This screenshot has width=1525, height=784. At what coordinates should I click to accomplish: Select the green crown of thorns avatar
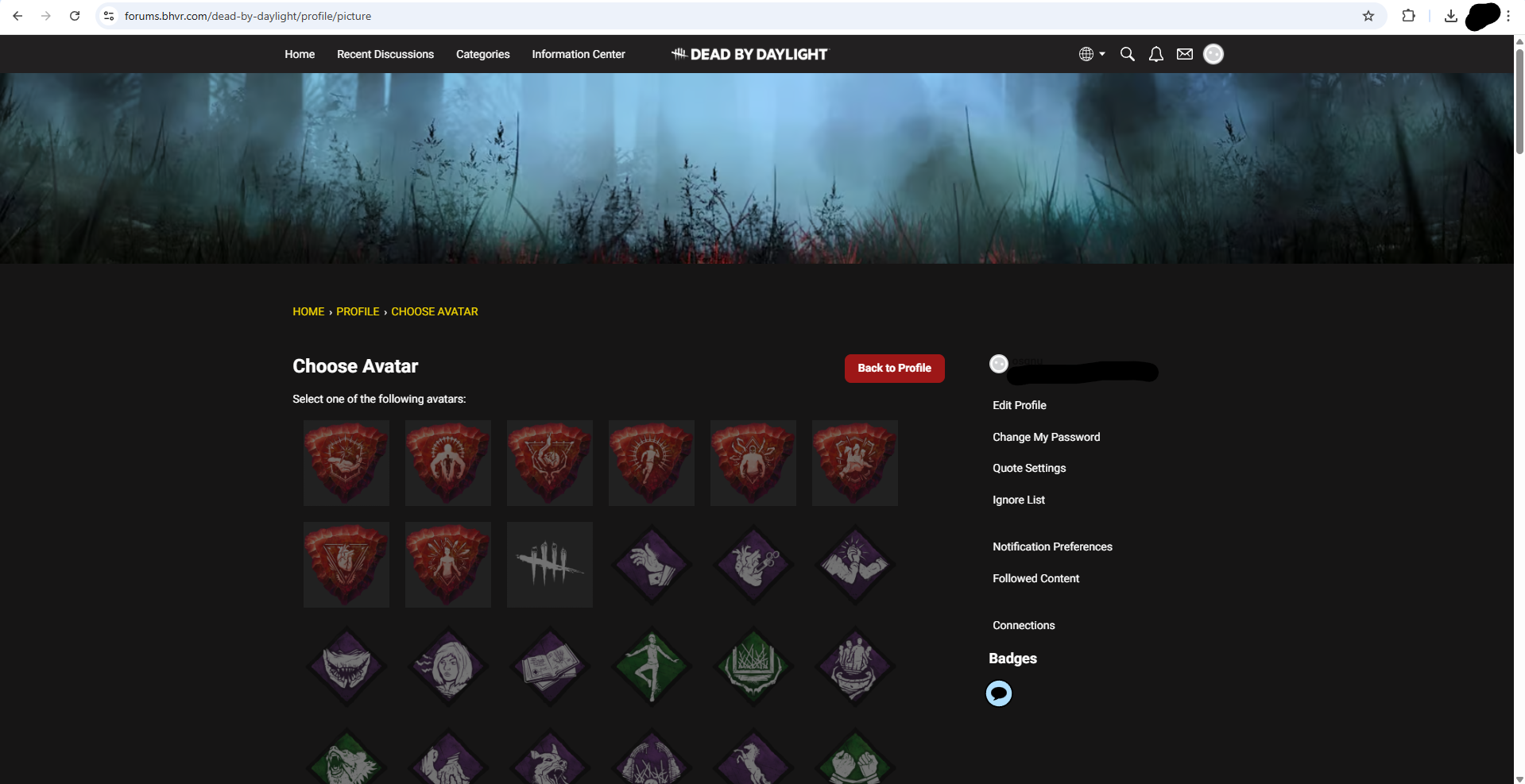753,666
